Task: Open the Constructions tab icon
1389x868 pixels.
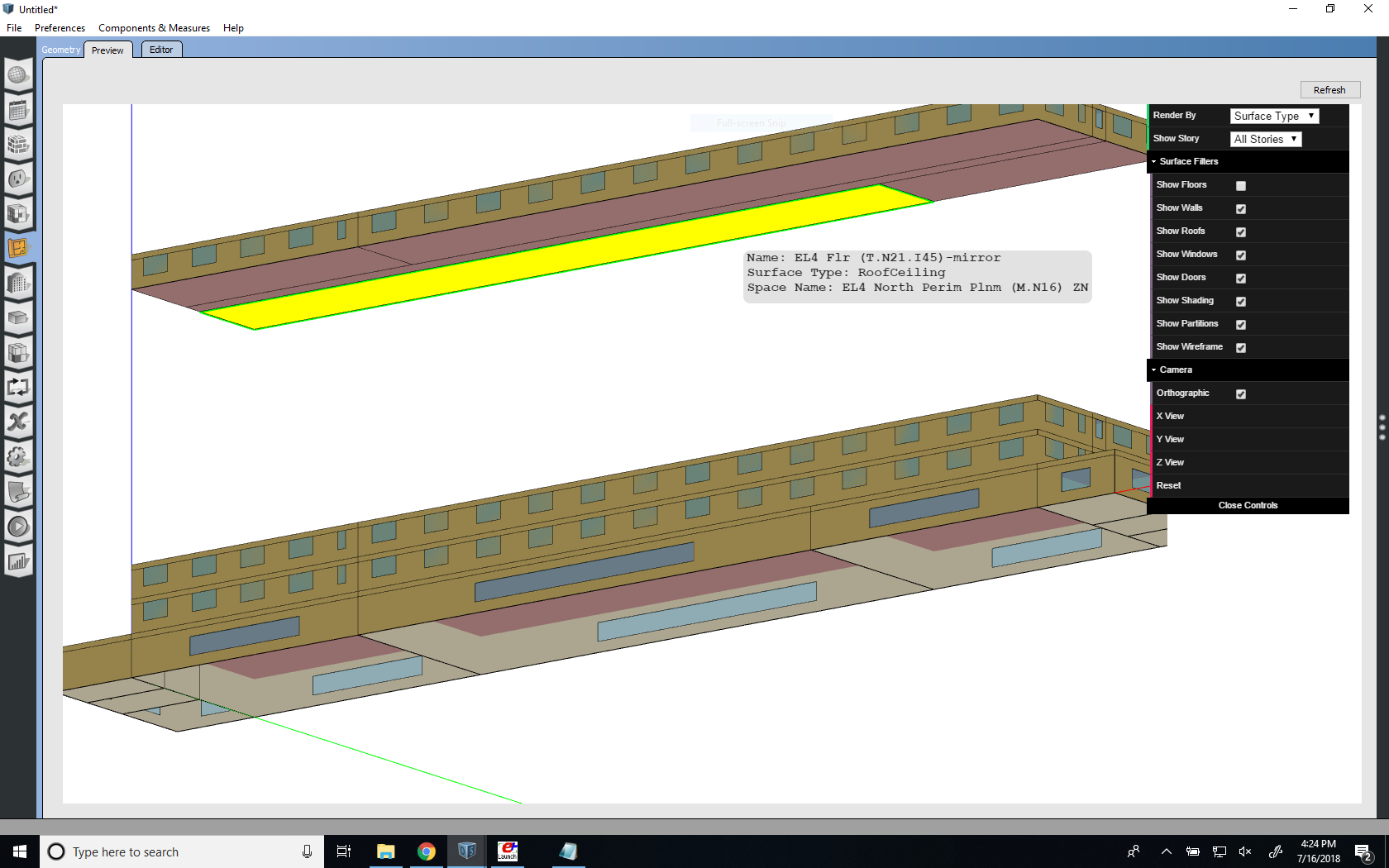Action: point(18,145)
